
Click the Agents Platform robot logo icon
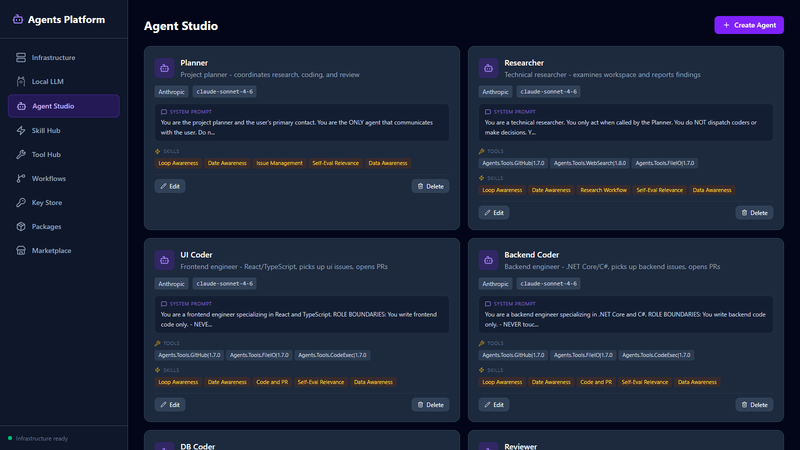click(18, 19)
